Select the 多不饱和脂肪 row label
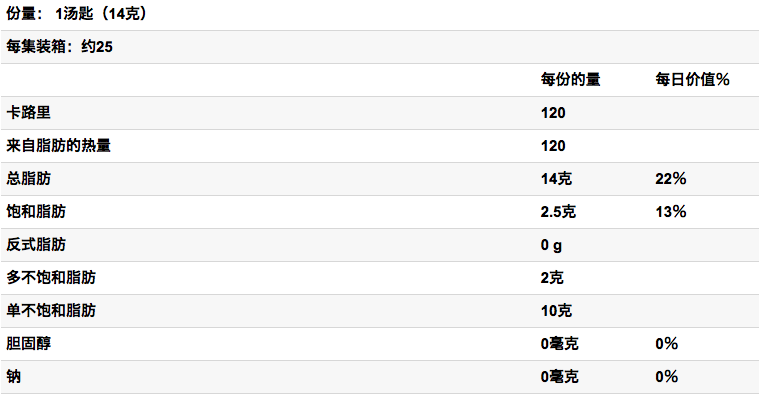Image resolution: width=759 pixels, height=395 pixels. (x=51, y=277)
